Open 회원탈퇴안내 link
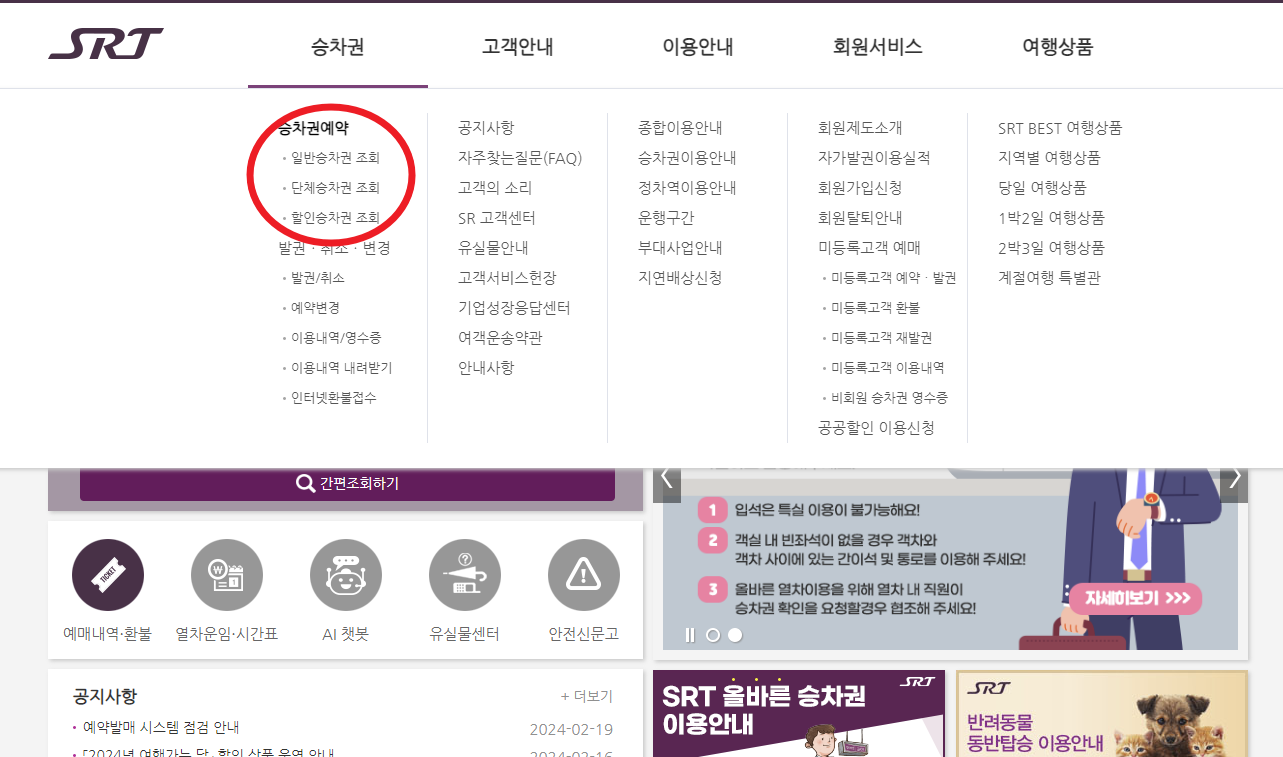This screenshot has height=757, width=1283. click(860, 218)
